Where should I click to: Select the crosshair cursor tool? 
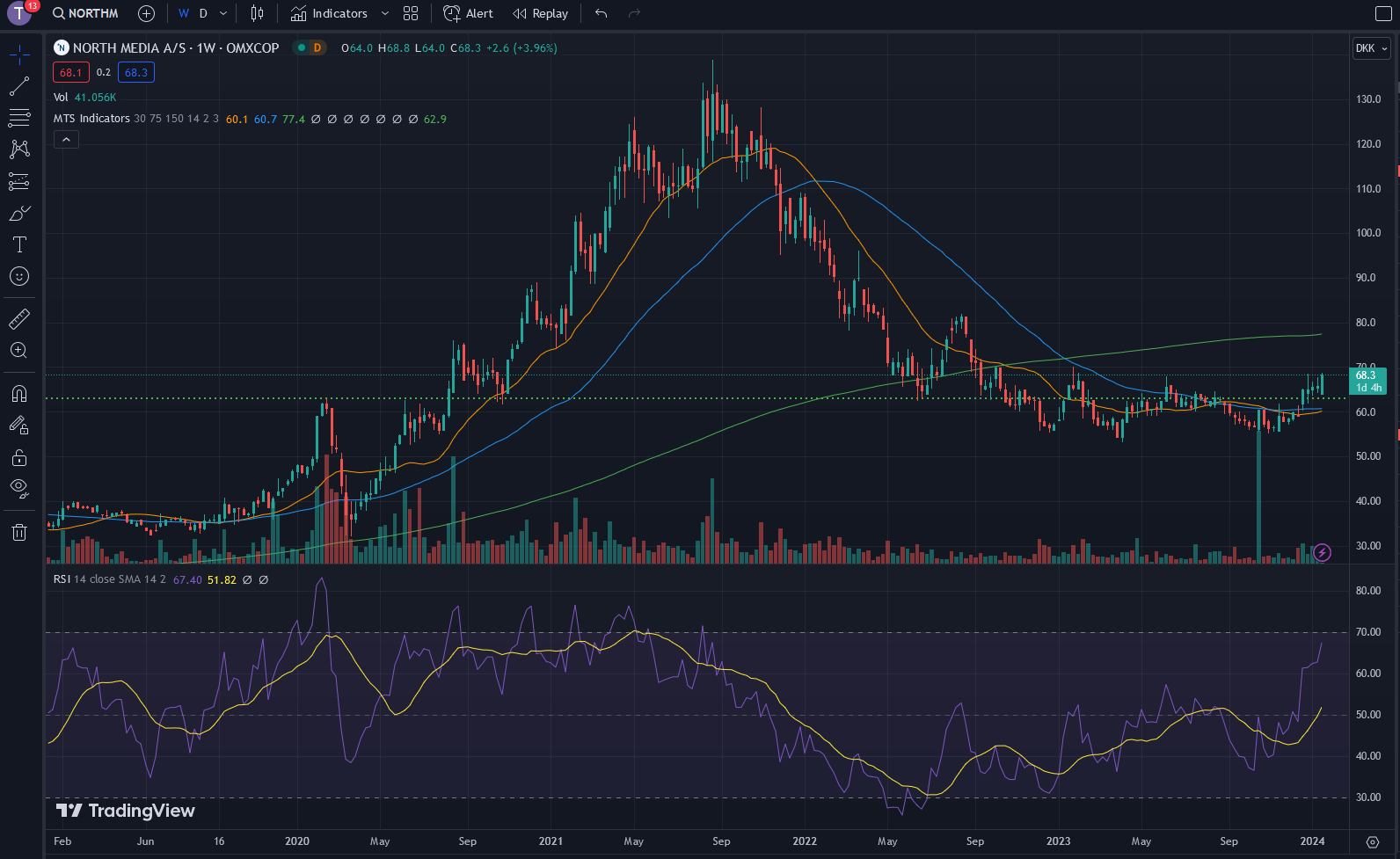[x=19, y=55]
